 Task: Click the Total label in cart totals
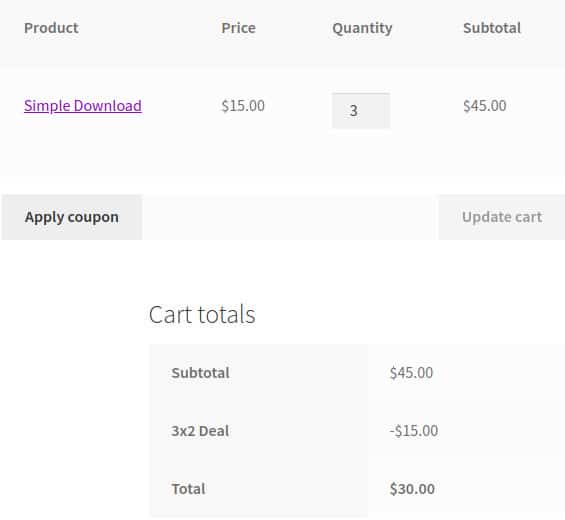[188, 489]
